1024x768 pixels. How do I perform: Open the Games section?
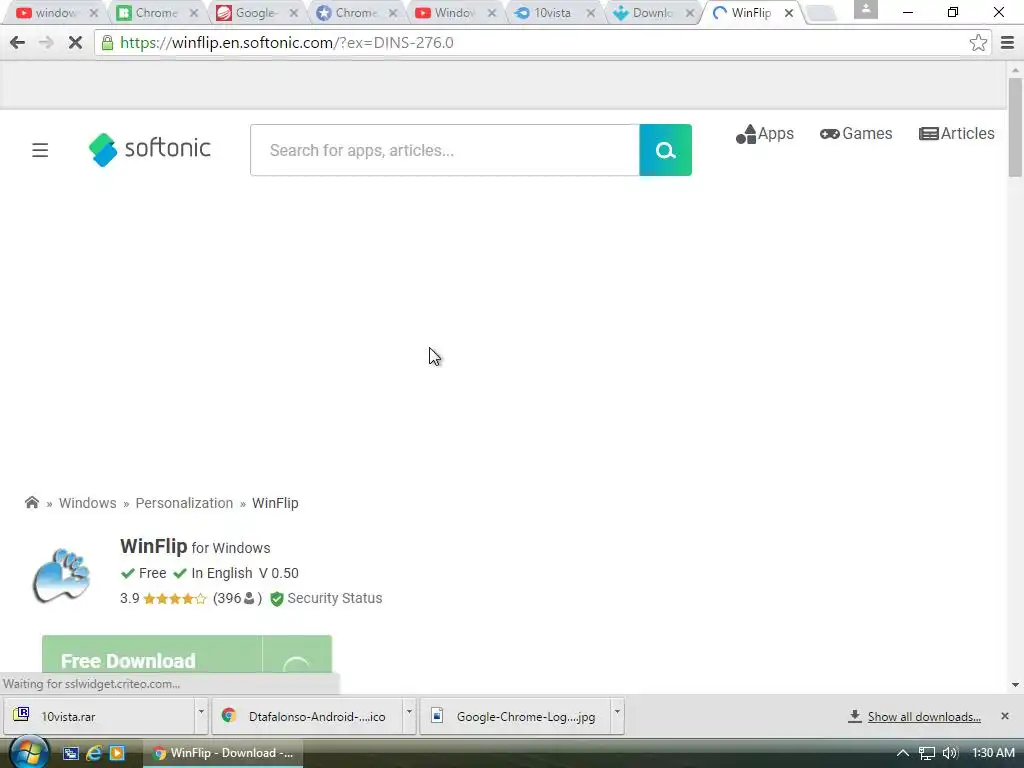856,134
